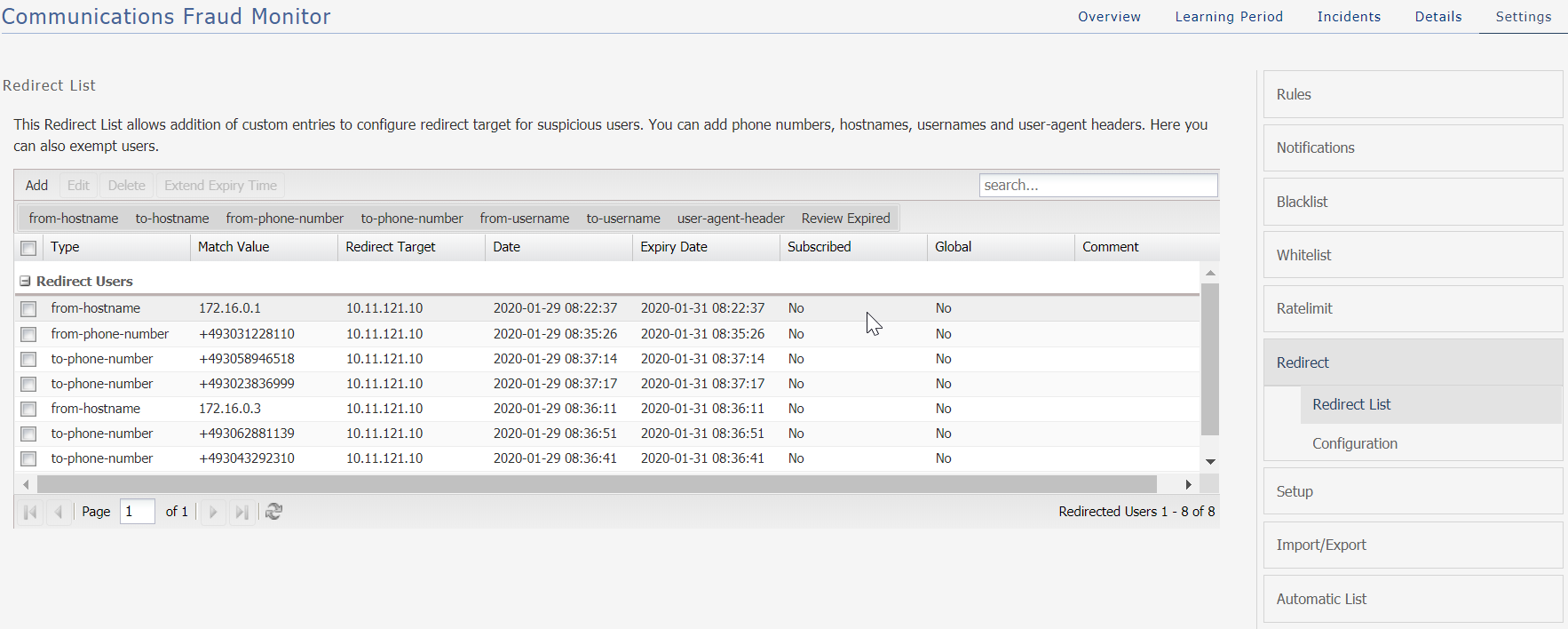The width and height of the screenshot is (1568, 629).
Task: Filter by to-hostname
Action: (172, 219)
